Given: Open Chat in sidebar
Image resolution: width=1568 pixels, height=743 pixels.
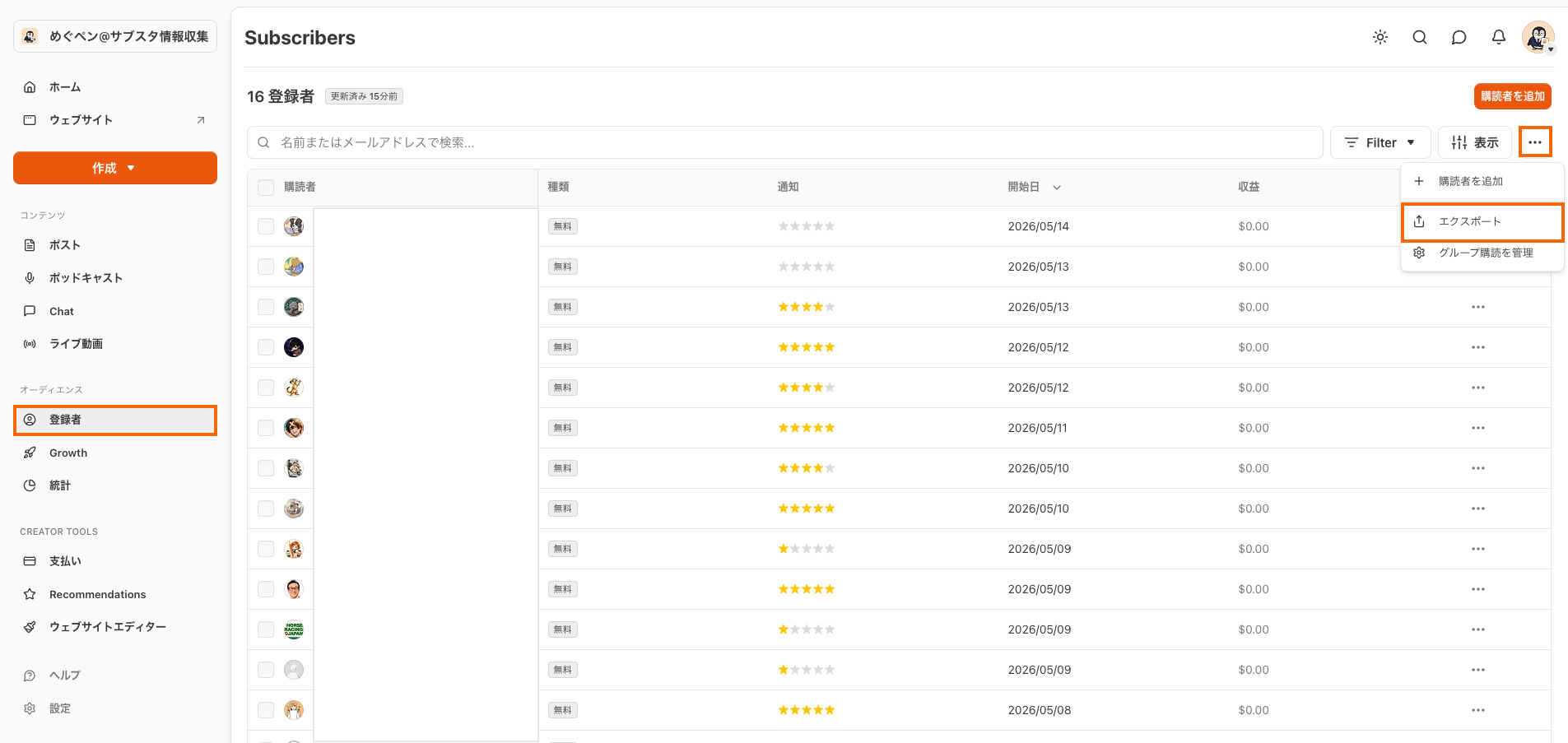Looking at the screenshot, I should 115,311.
